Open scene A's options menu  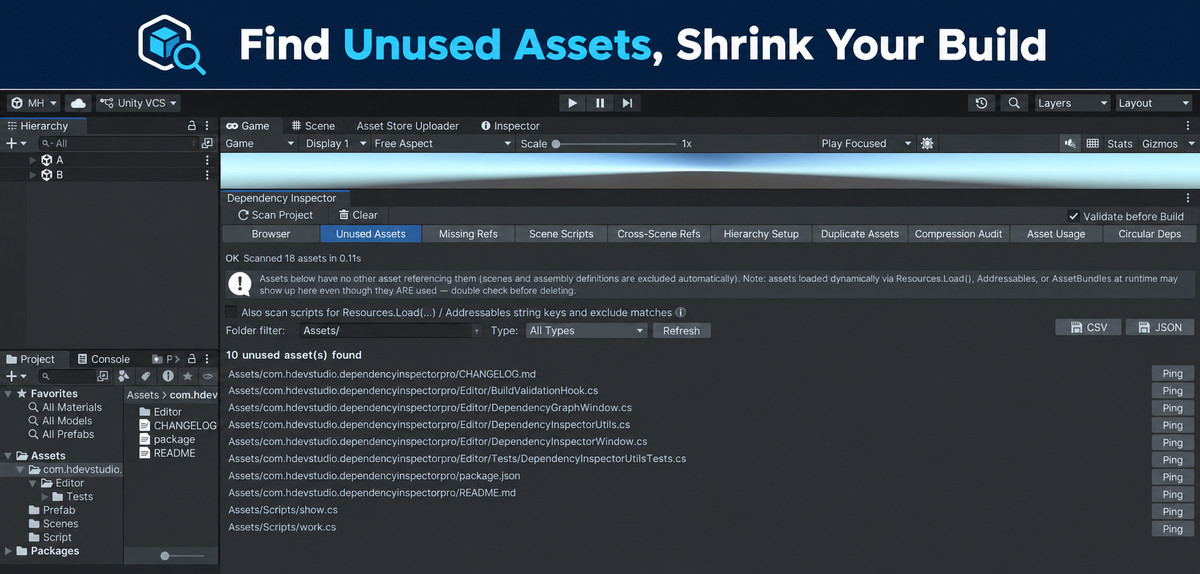[x=207, y=160]
